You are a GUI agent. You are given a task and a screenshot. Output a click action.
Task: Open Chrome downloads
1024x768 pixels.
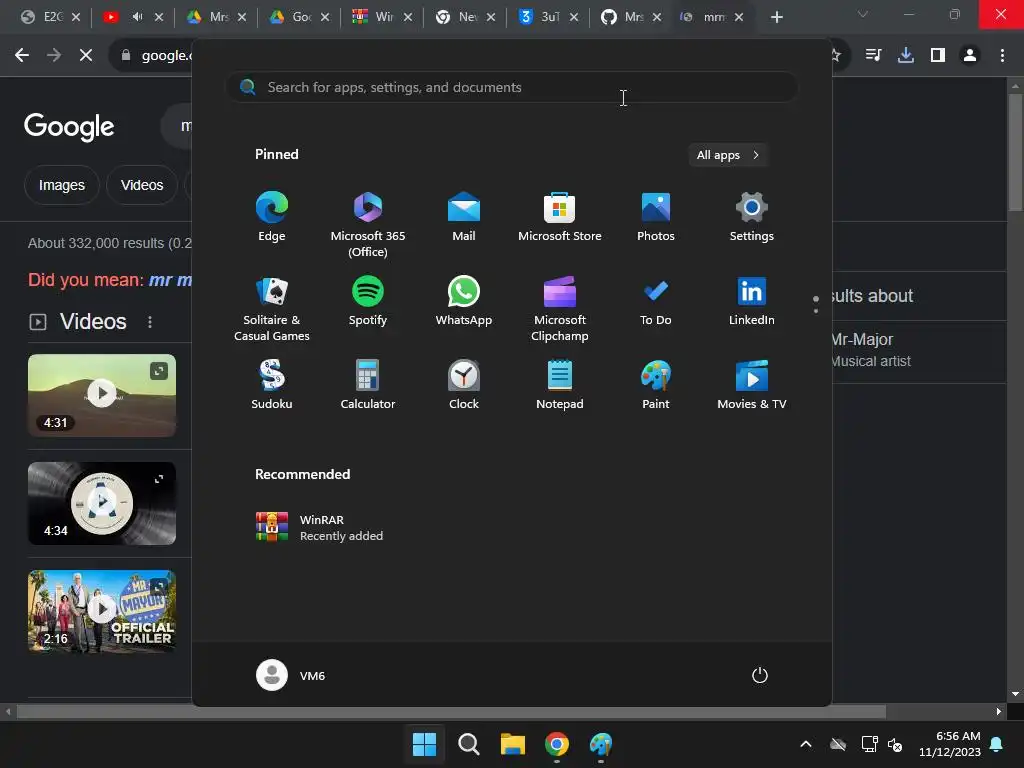(906, 56)
